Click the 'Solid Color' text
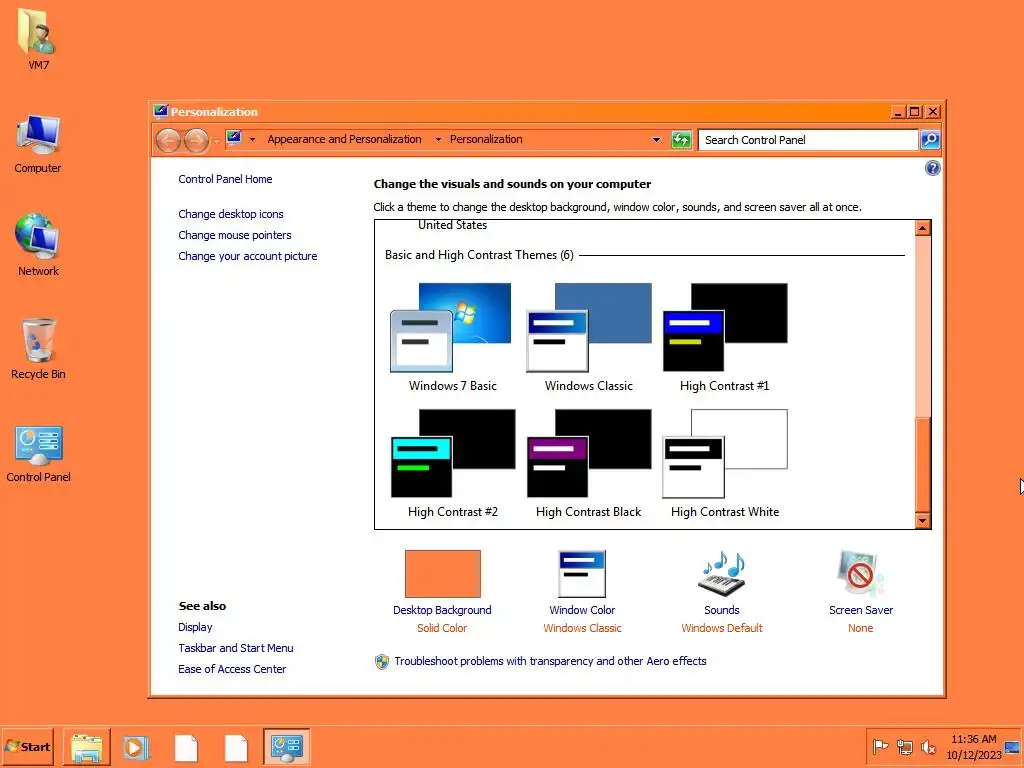 [x=442, y=628]
